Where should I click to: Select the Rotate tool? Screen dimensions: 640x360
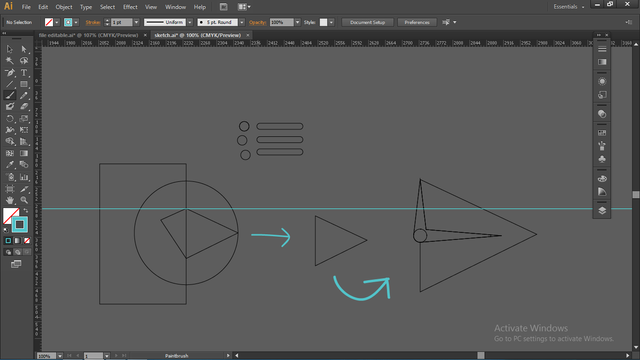(x=10, y=118)
